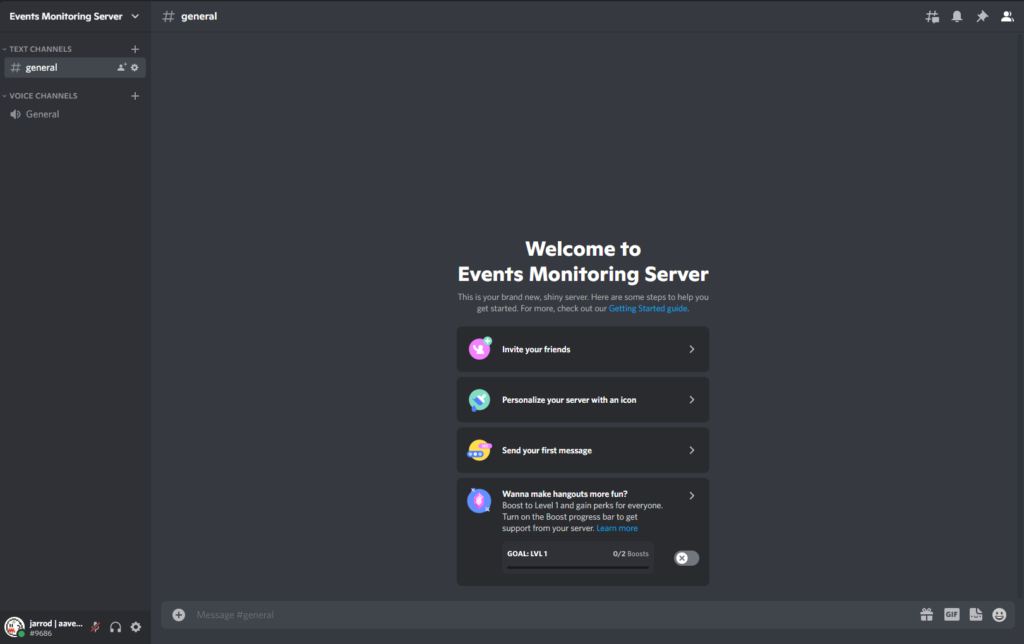Click the Message #general input field

[540, 615]
